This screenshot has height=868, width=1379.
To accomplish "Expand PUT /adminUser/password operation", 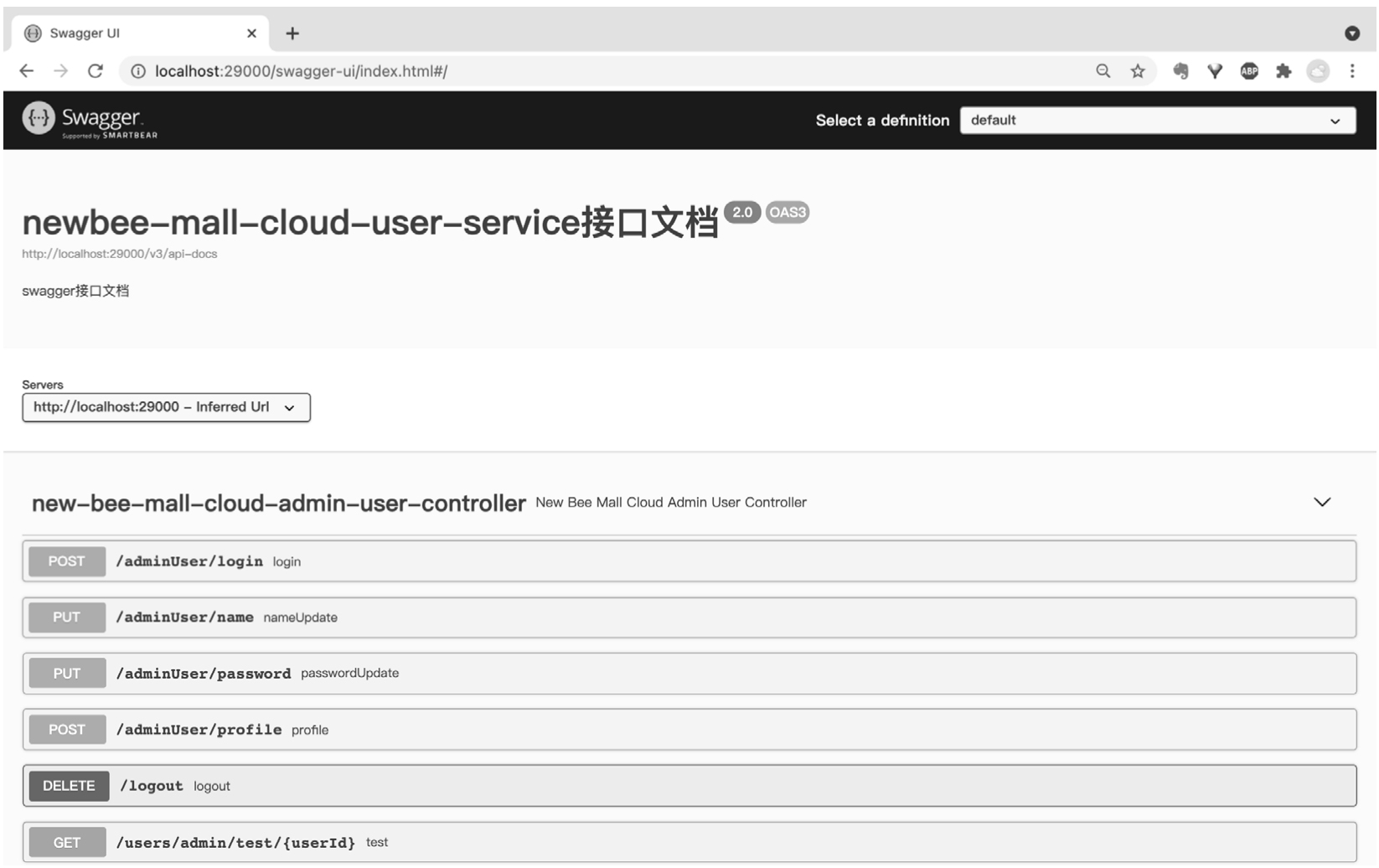I will point(689,674).
